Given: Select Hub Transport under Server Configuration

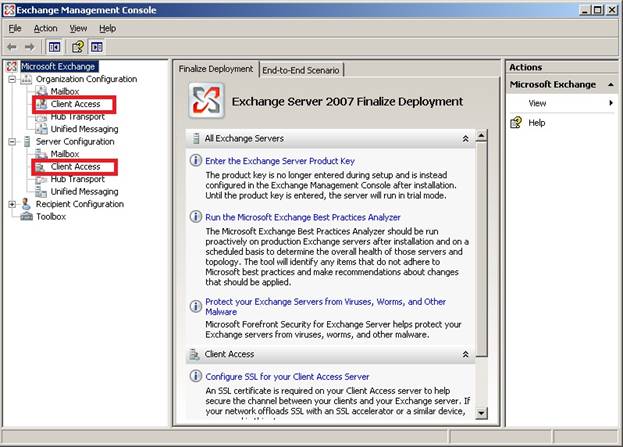Looking at the screenshot, I should pyautogui.click(x=77, y=179).
